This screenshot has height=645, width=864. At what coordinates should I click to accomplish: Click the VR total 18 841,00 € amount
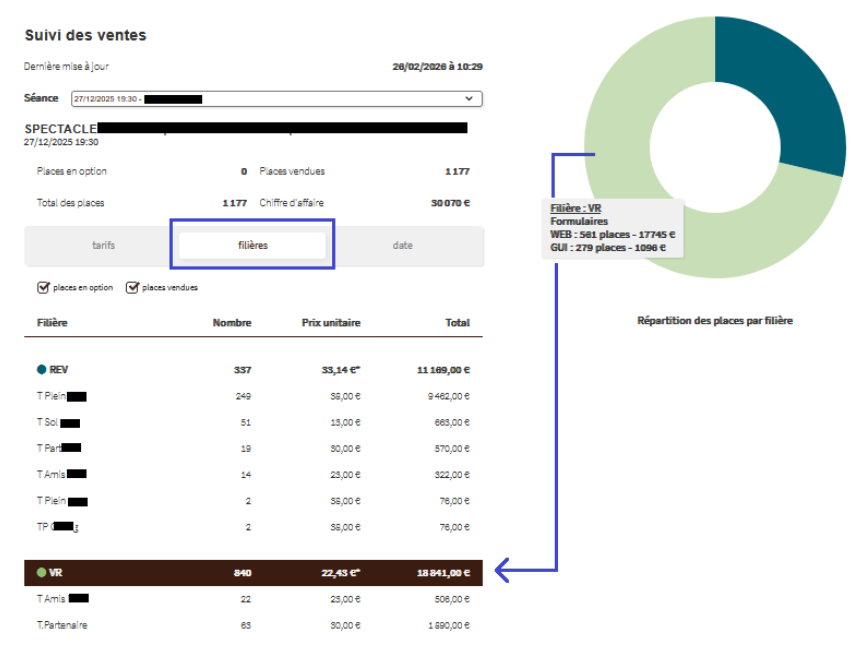443,573
